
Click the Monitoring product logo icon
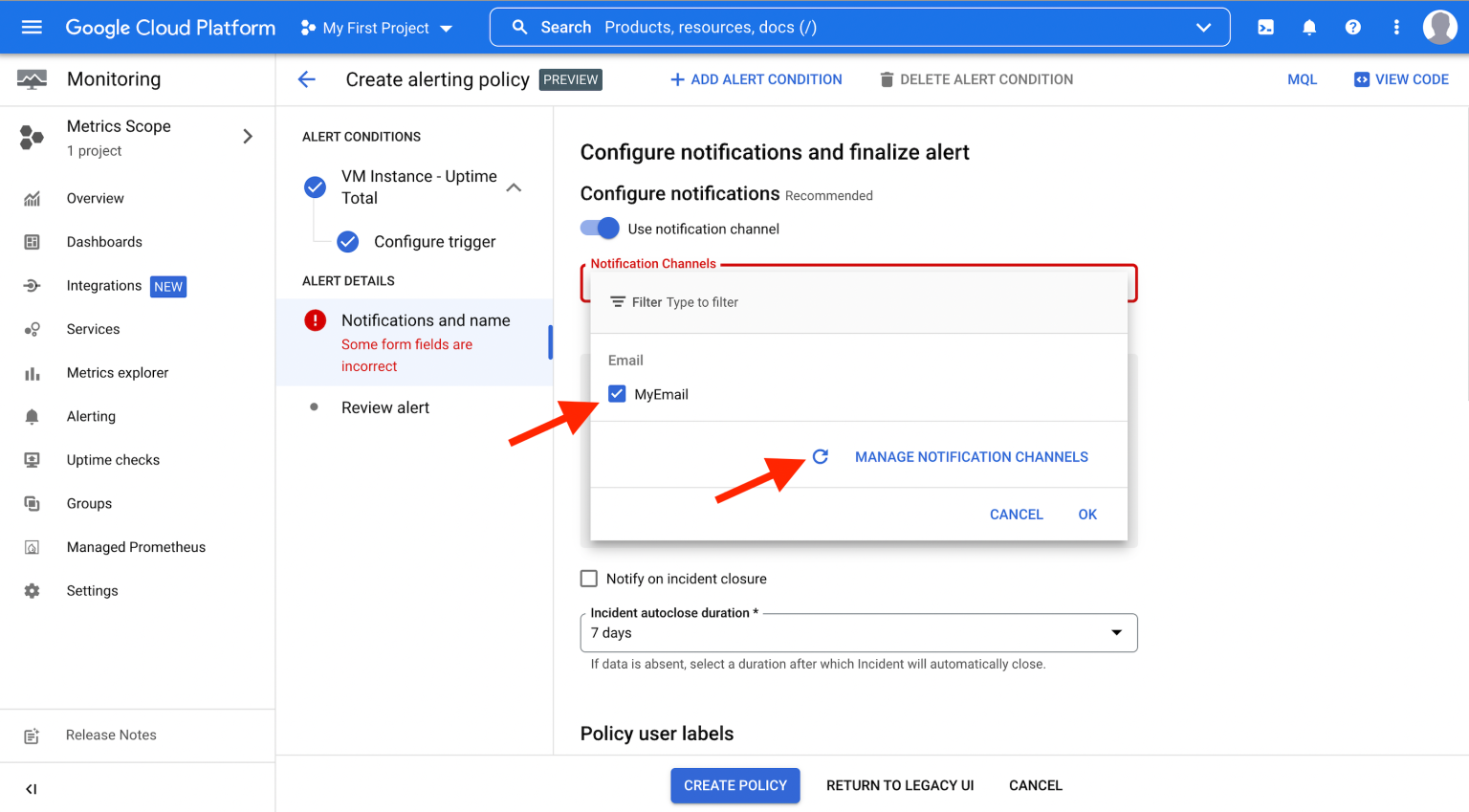coord(32,79)
